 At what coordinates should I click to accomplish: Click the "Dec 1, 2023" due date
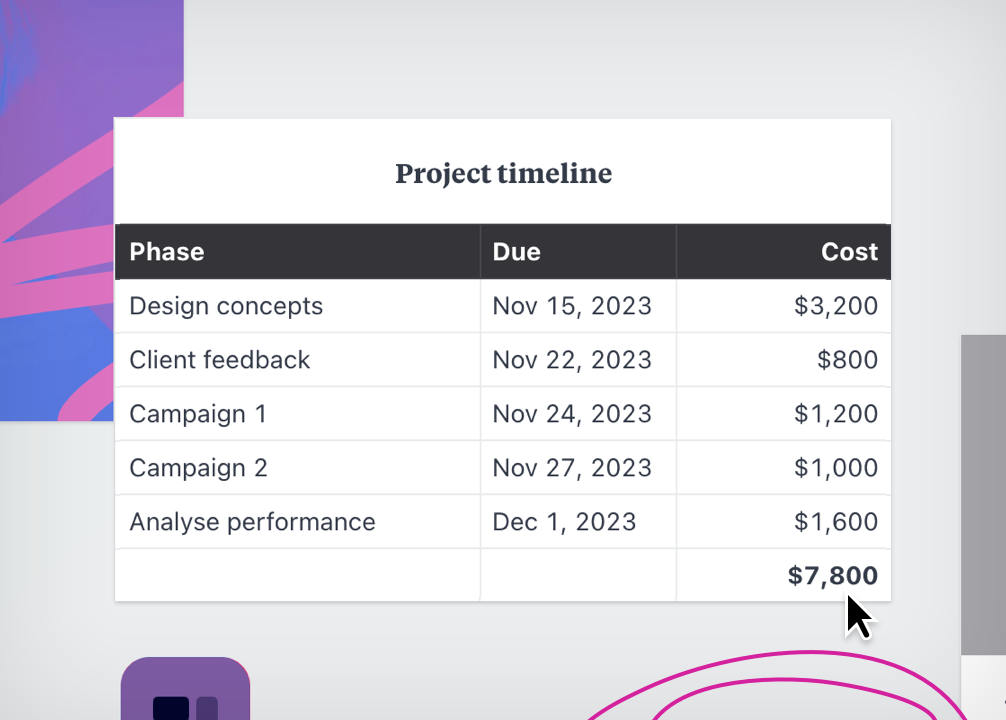[x=564, y=522]
